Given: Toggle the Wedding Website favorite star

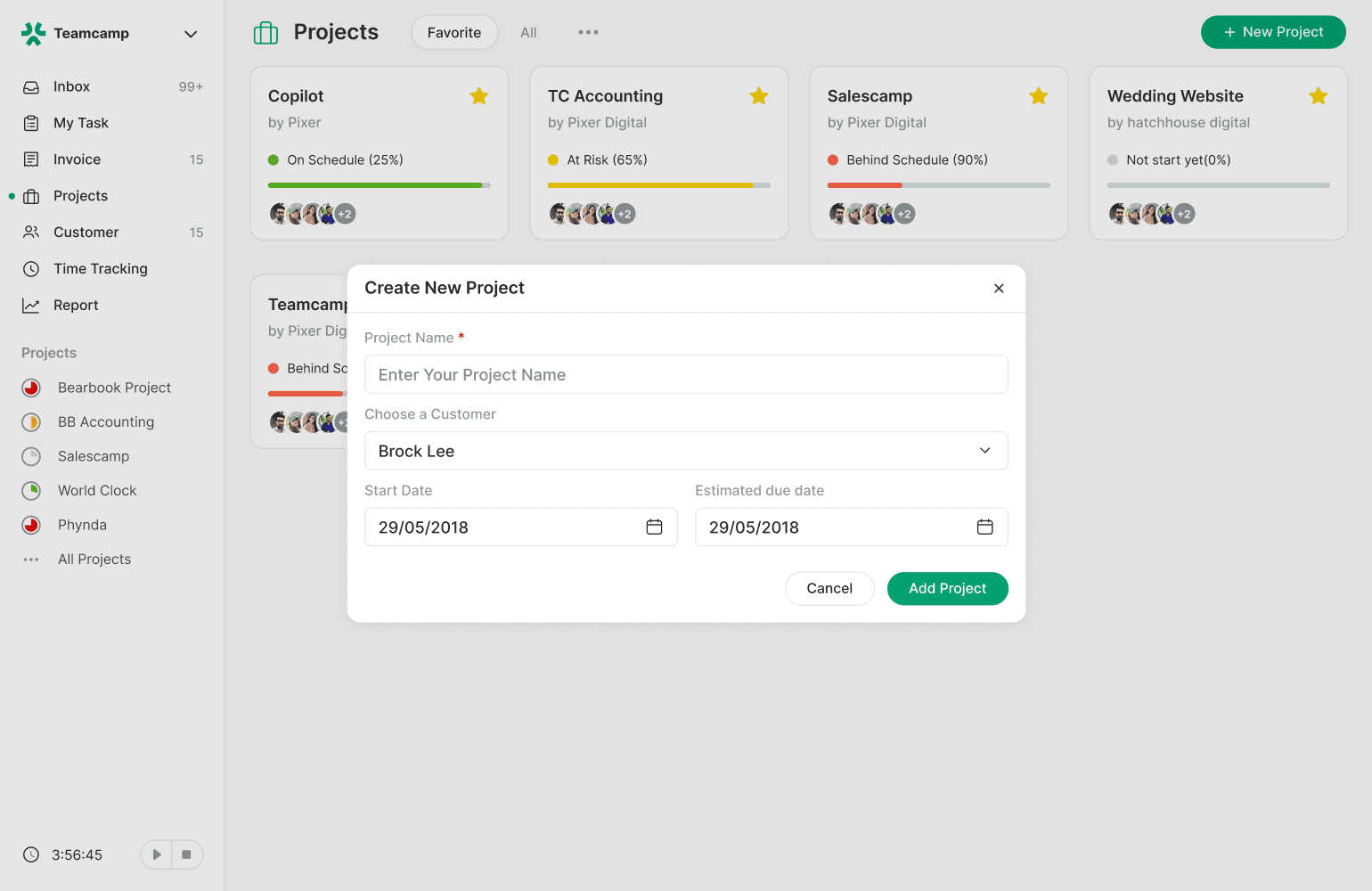Looking at the screenshot, I should pyautogui.click(x=1319, y=96).
